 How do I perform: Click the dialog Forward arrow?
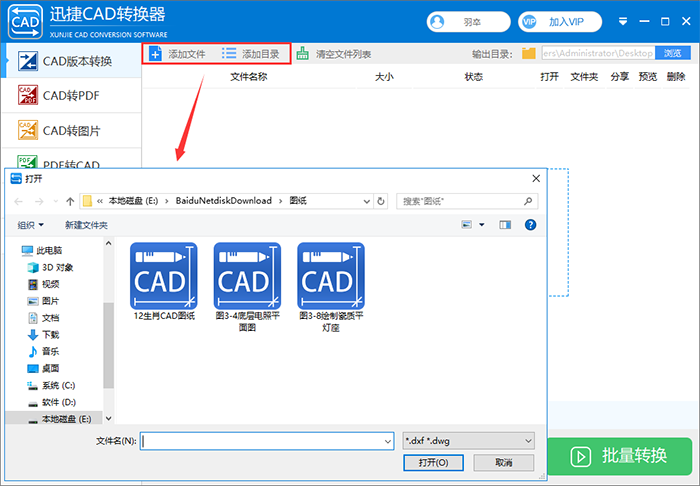(x=39, y=202)
